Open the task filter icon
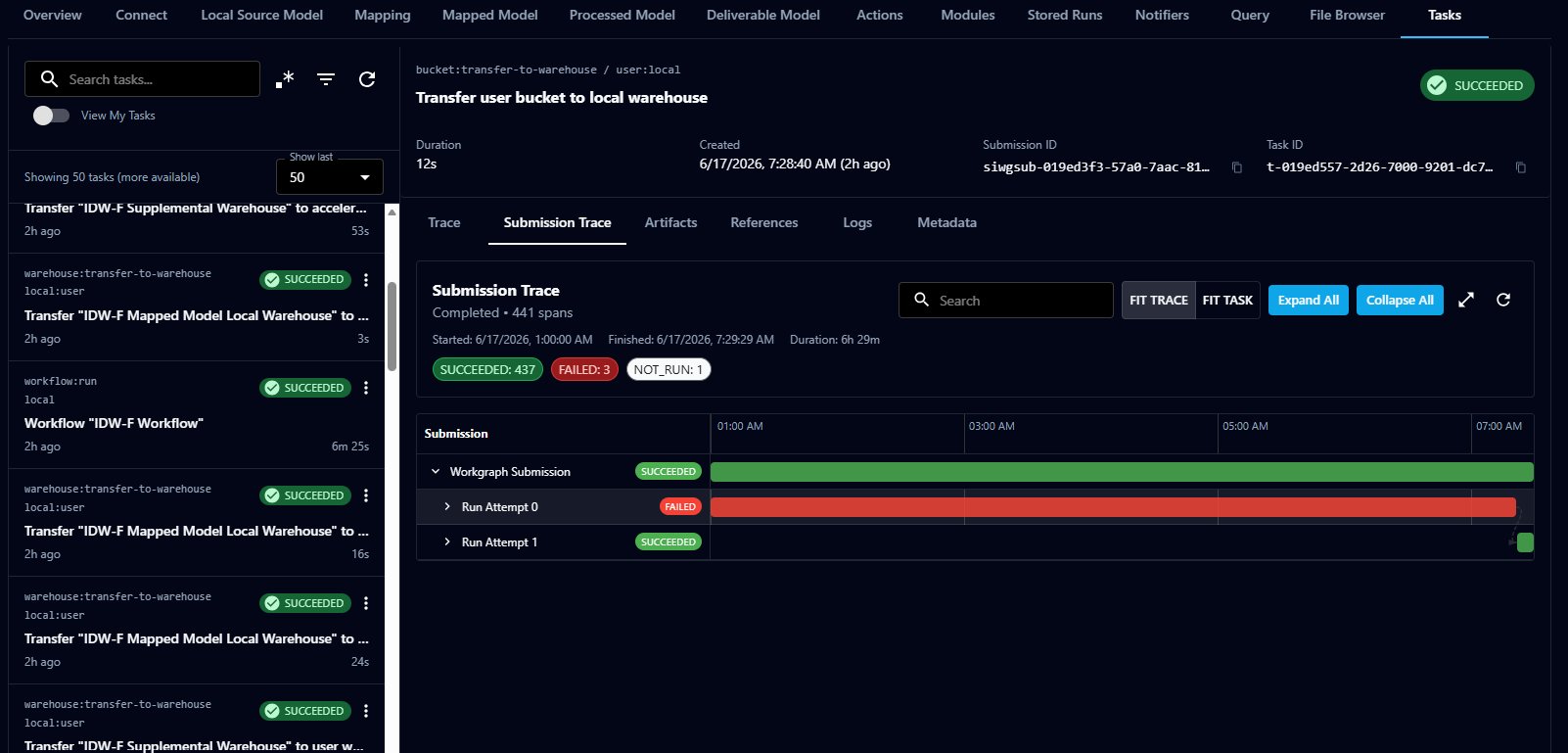The image size is (1568, 753). click(326, 79)
